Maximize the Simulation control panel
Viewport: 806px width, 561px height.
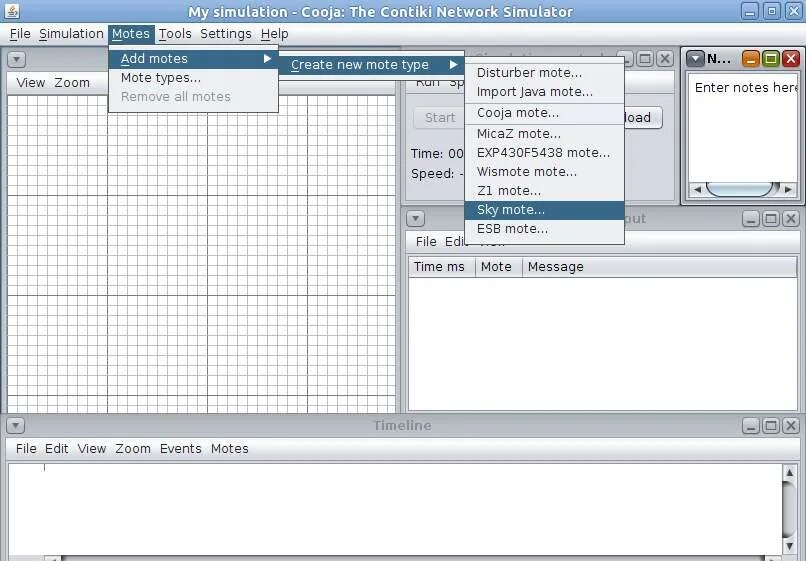pos(645,59)
